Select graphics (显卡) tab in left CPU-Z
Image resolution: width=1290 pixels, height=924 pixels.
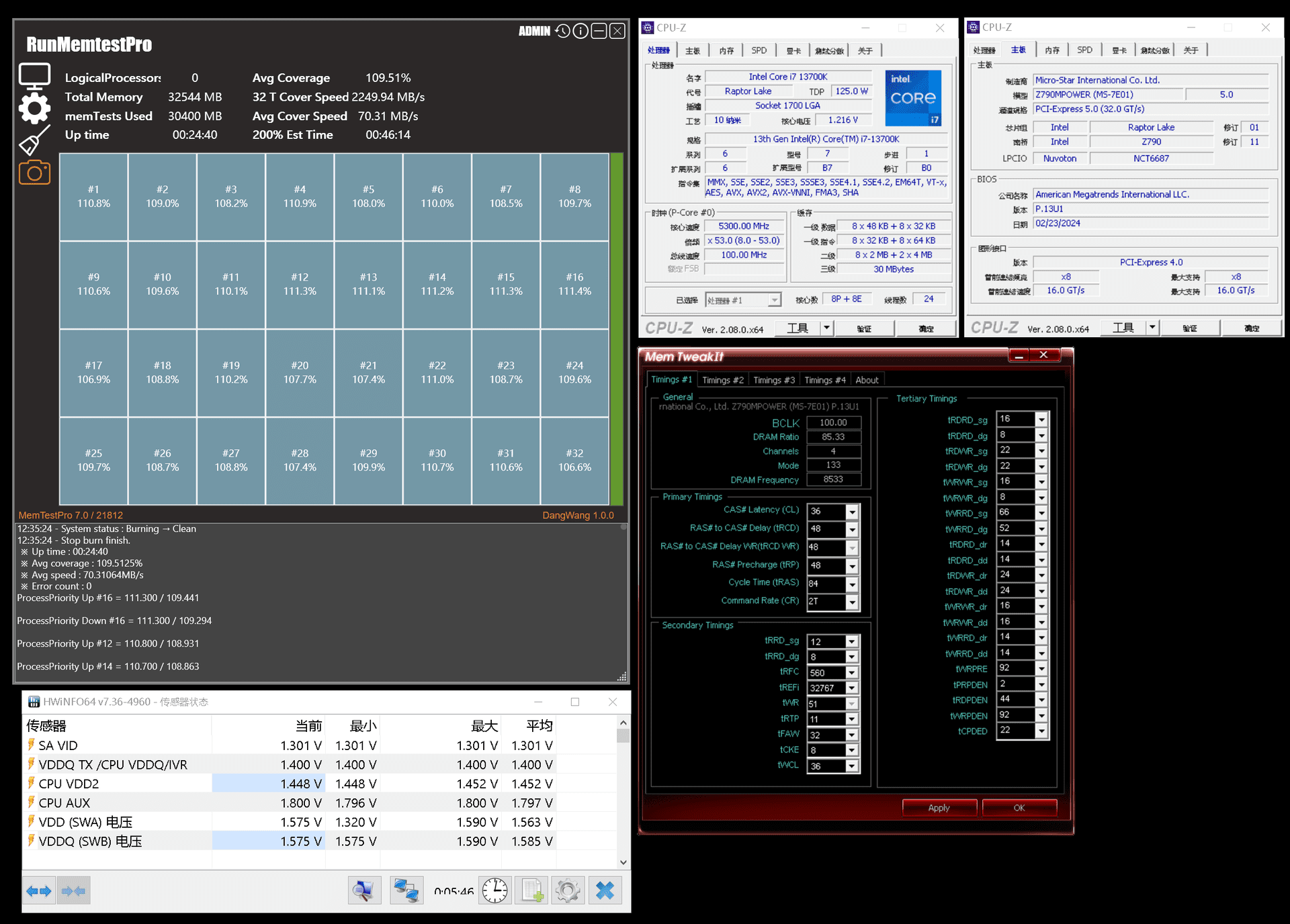pos(793,50)
